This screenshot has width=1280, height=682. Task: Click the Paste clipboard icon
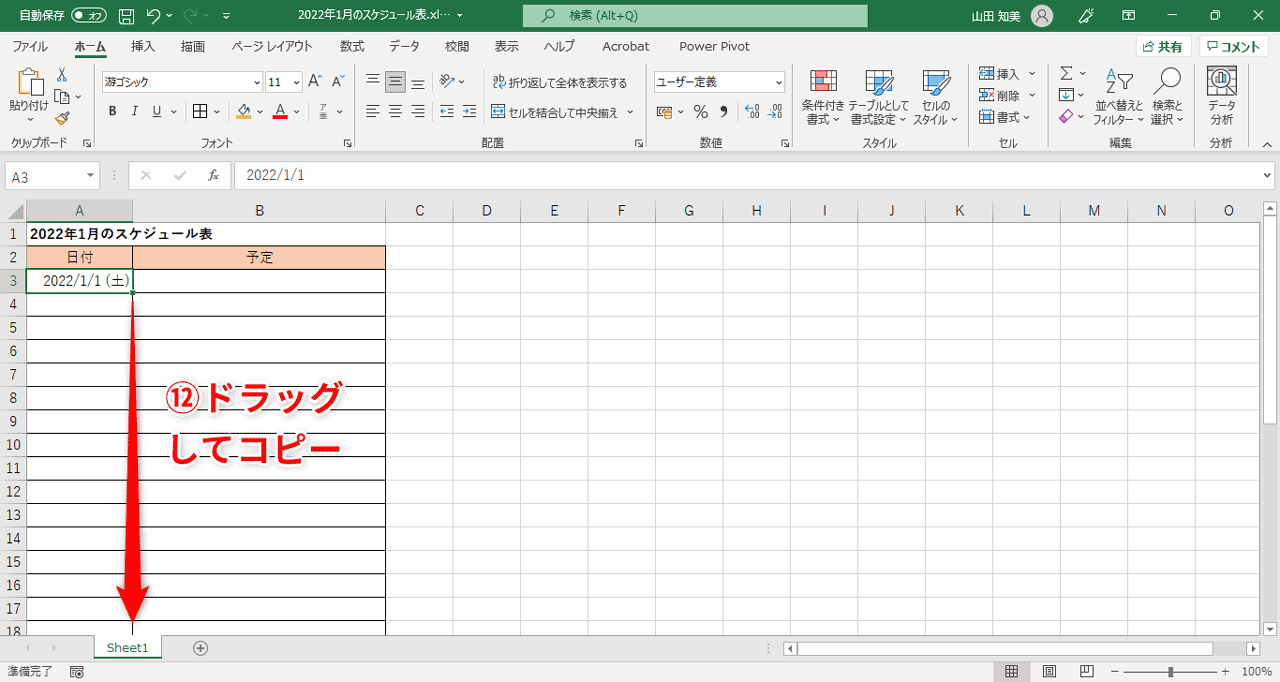click(x=29, y=82)
